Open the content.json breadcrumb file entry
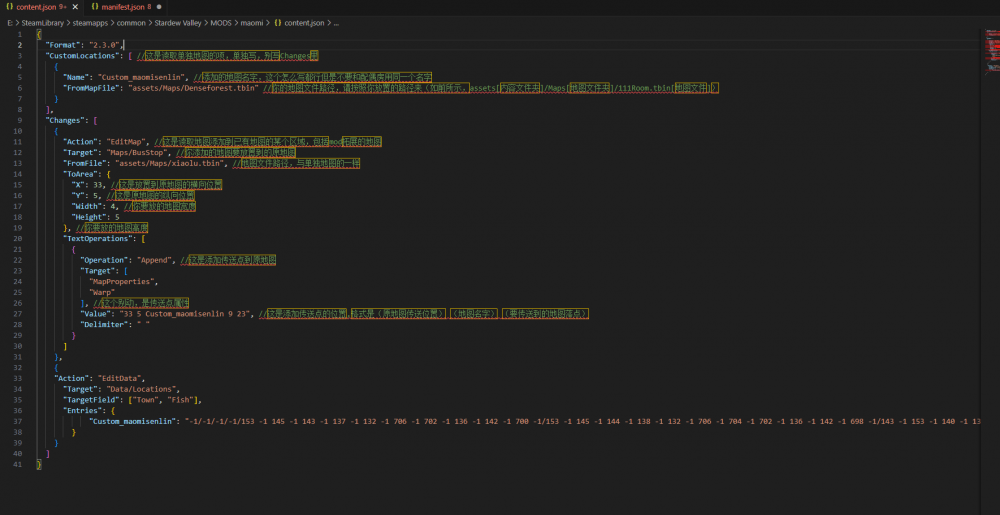 [304, 23]
